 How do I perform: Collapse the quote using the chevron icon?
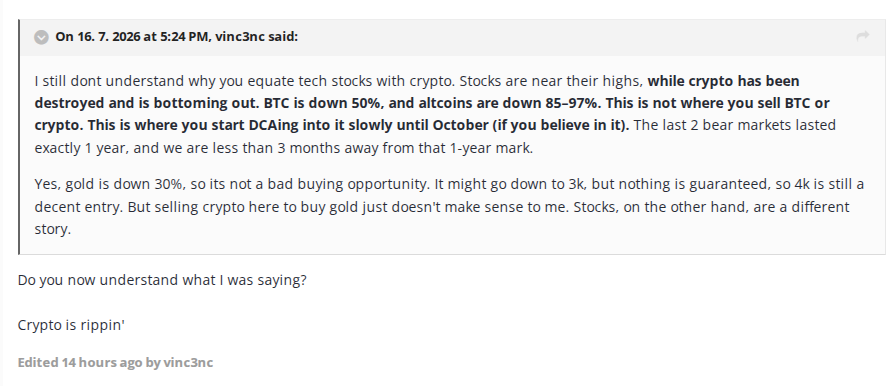41,37
